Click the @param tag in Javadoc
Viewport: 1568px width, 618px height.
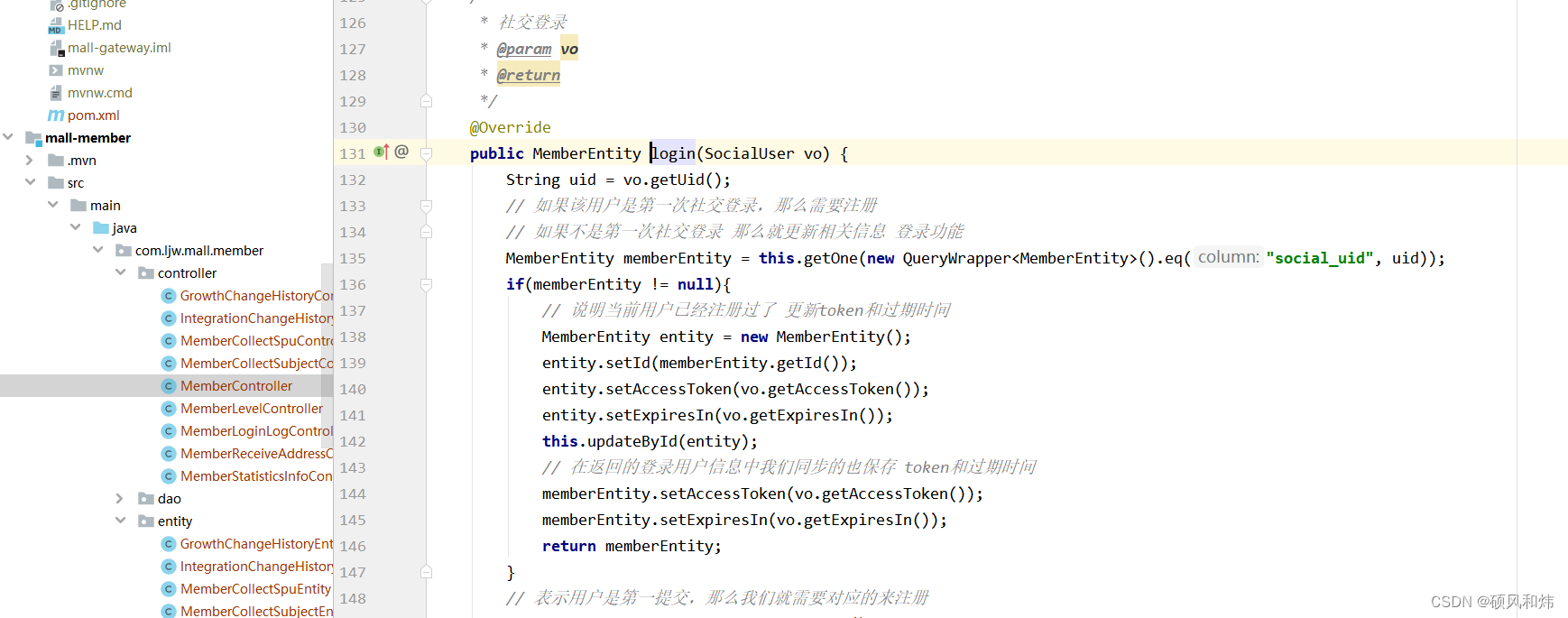pyautogui.click(x=524, y=49)
